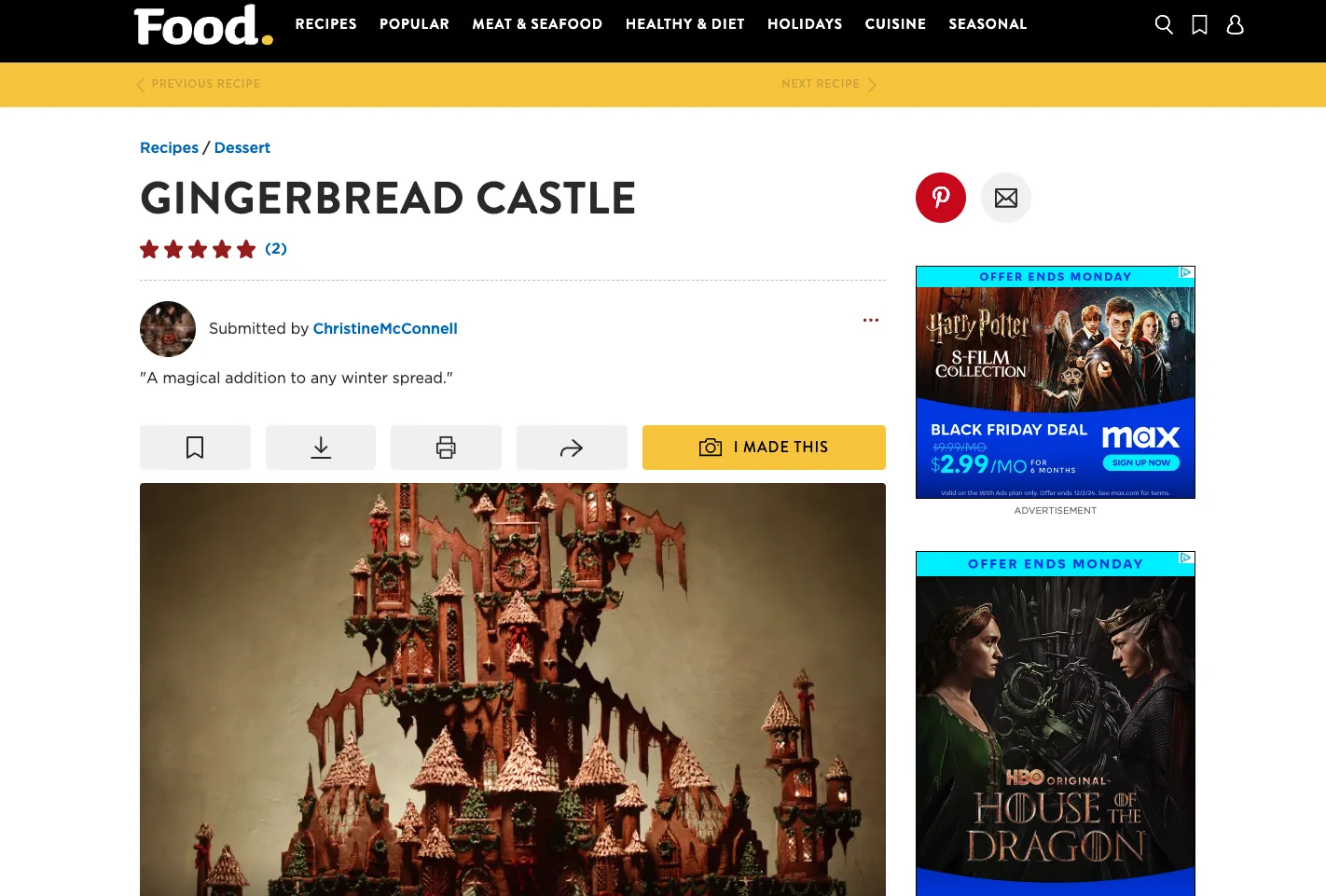Open the Recipes menu

point(326,24)
